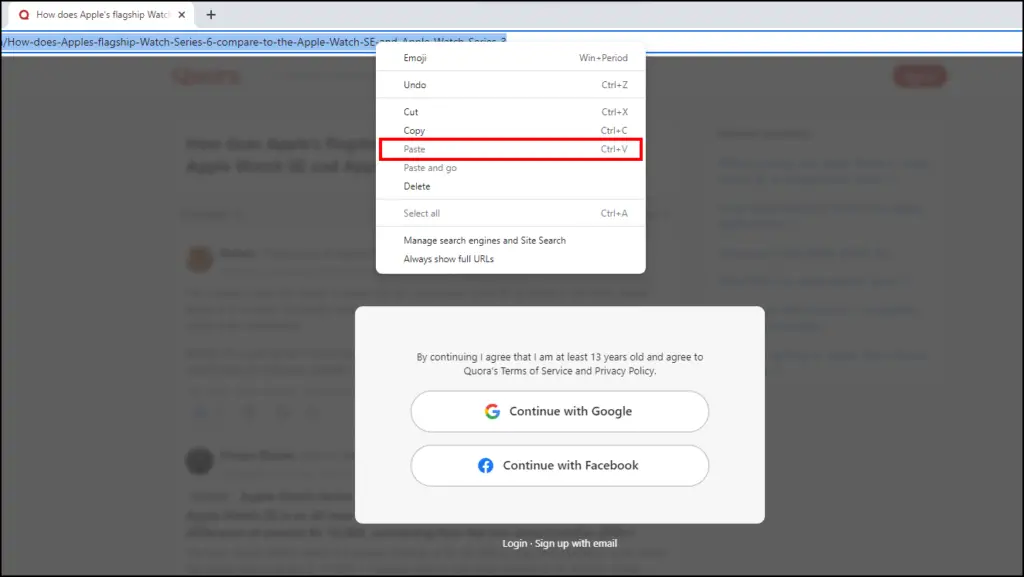
Task: Choose the Paste and go option
Action: (x=511, y=168)
